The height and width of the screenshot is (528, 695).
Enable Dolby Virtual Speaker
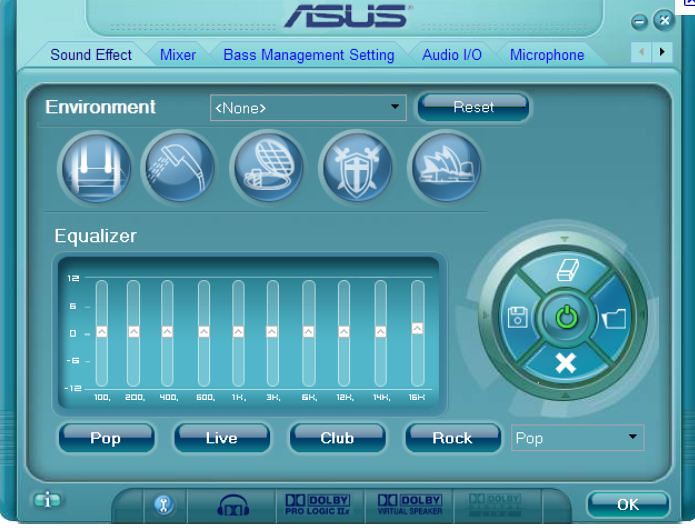(x=410, y=505)
